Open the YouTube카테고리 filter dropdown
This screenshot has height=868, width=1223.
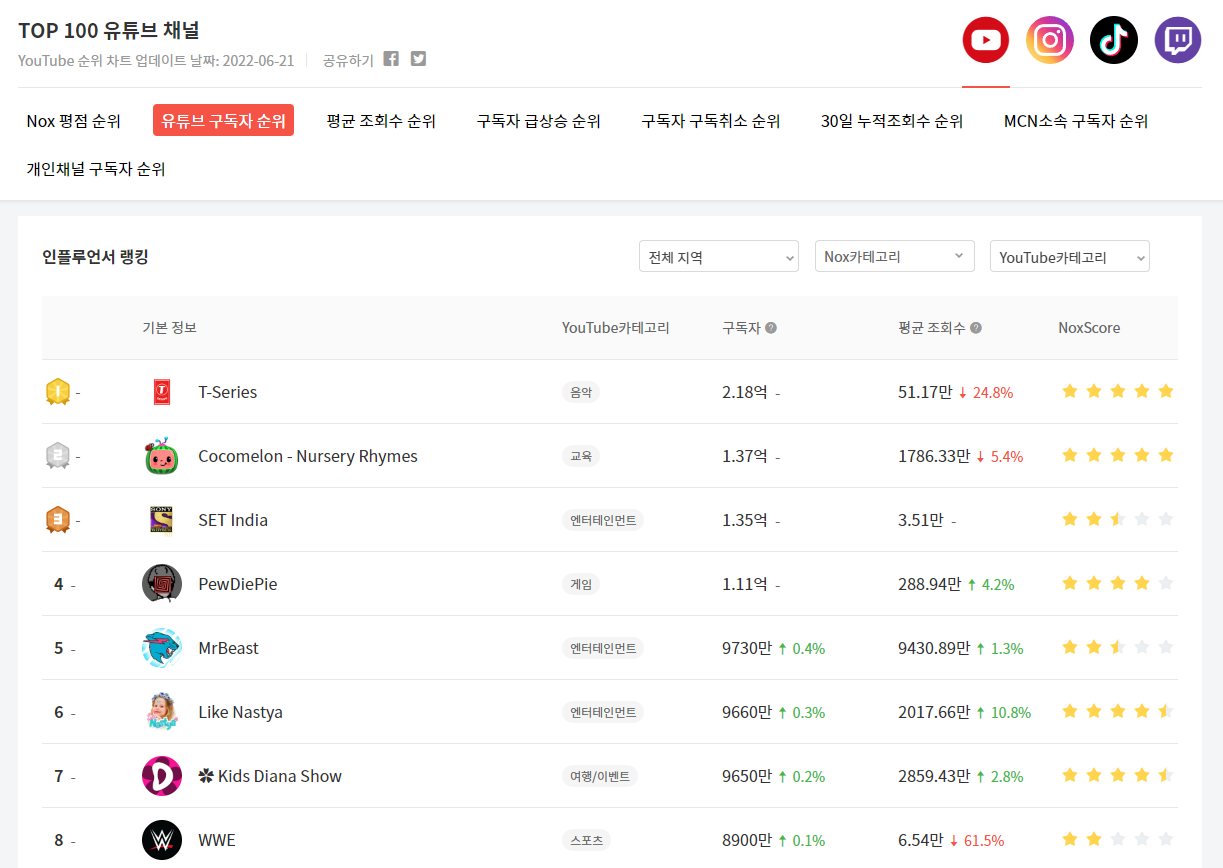pos(1070,257)
